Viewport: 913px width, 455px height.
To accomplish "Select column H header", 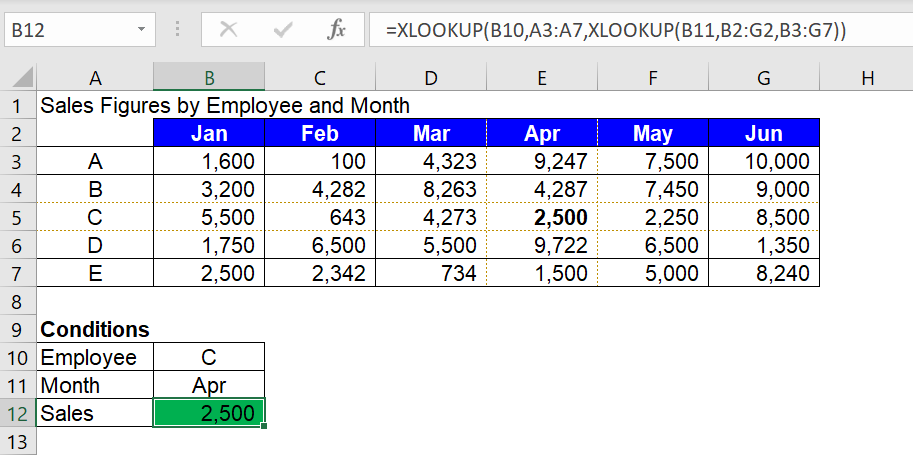I will [867, 77].
